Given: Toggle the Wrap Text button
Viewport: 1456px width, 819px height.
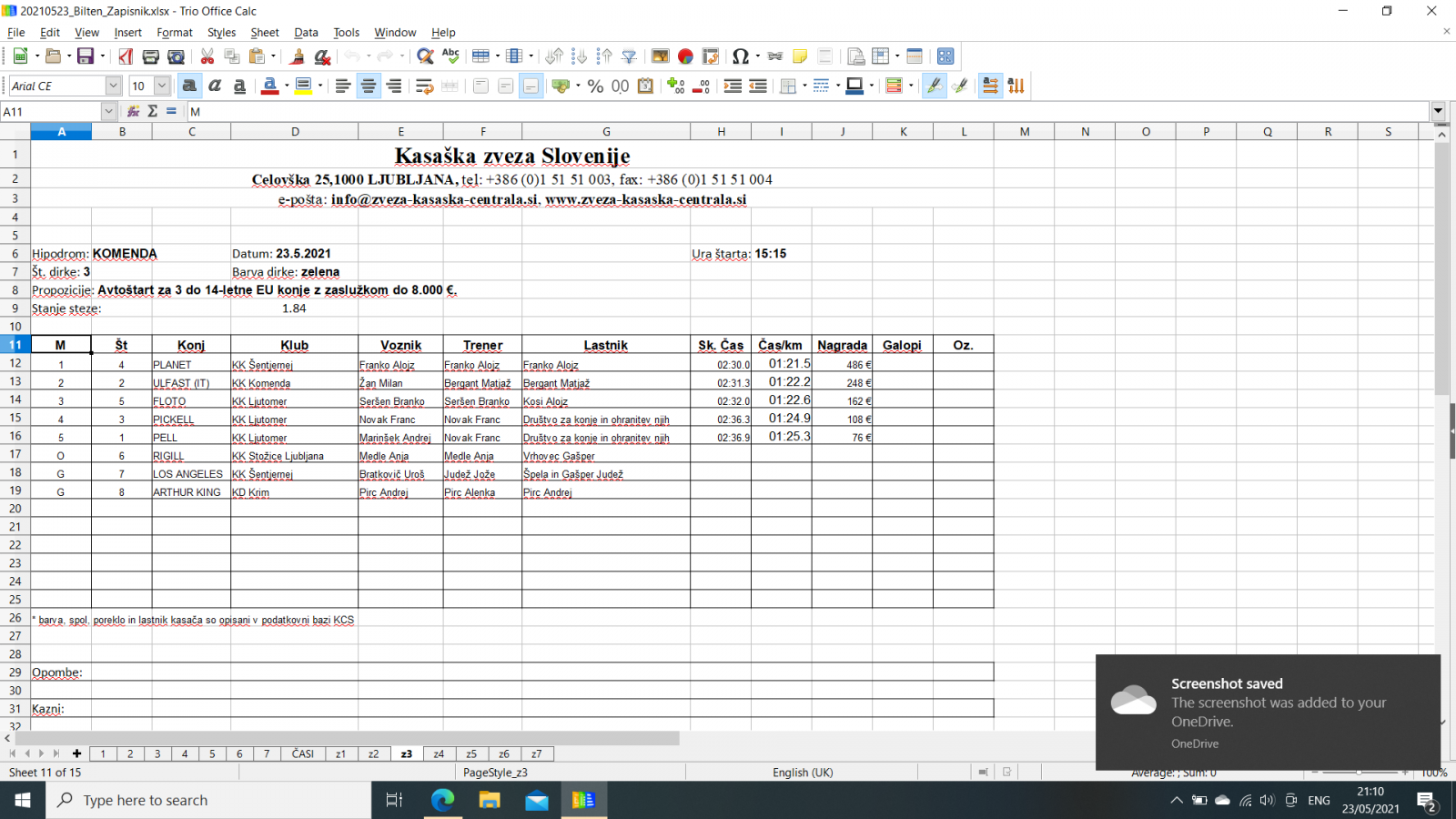Looking at the screenshot, I should pos(424,86).
